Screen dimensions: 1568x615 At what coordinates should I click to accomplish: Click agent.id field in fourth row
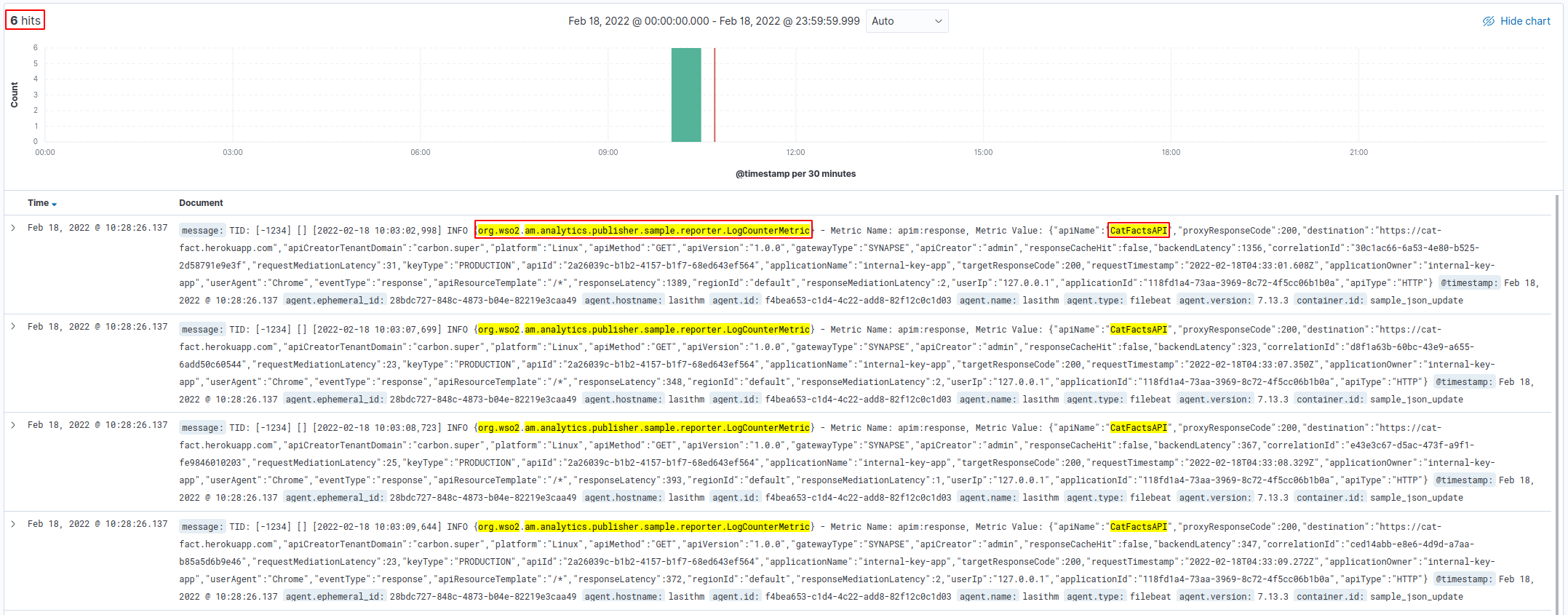(x=735, y=597)
